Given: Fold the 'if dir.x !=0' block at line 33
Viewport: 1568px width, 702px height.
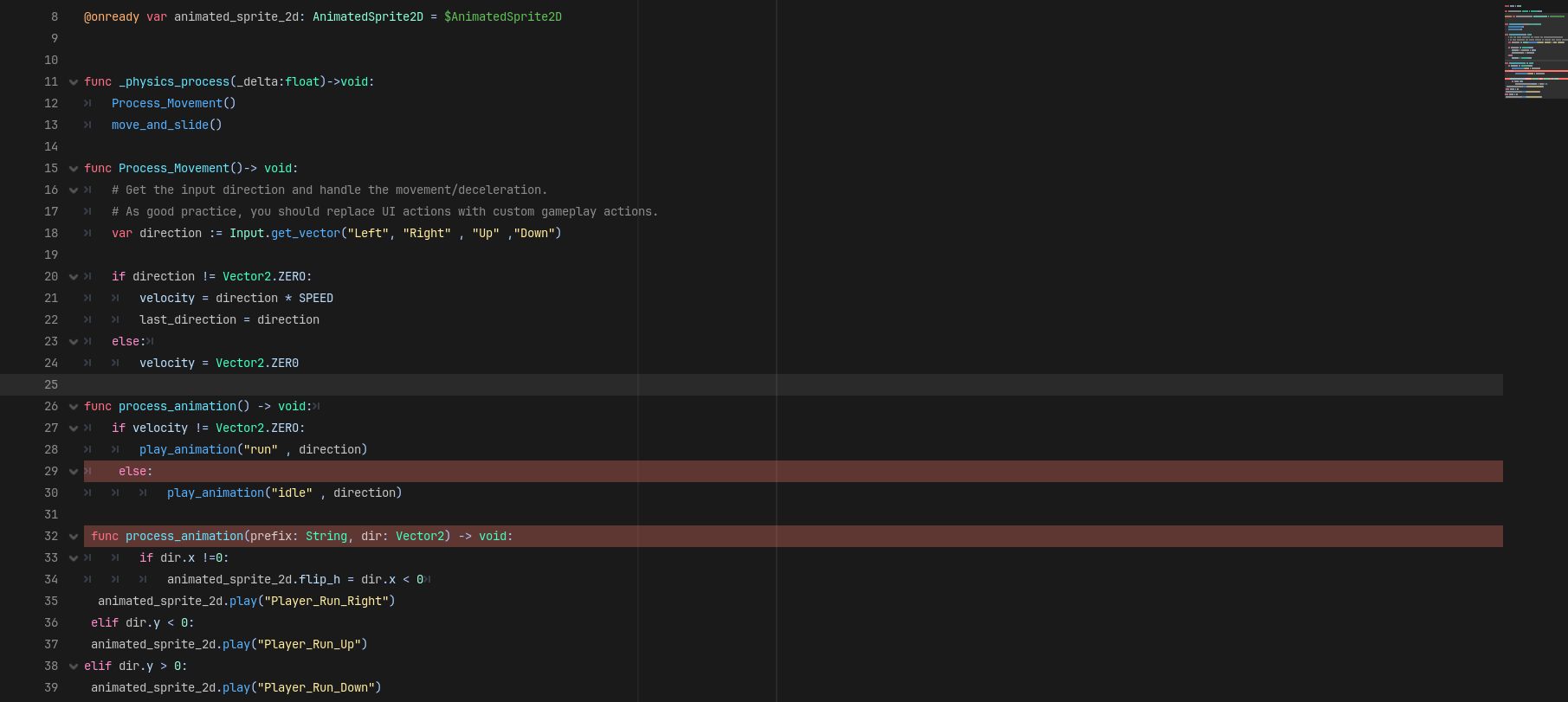Looking at the screenshot, I should tap(74, 558).
